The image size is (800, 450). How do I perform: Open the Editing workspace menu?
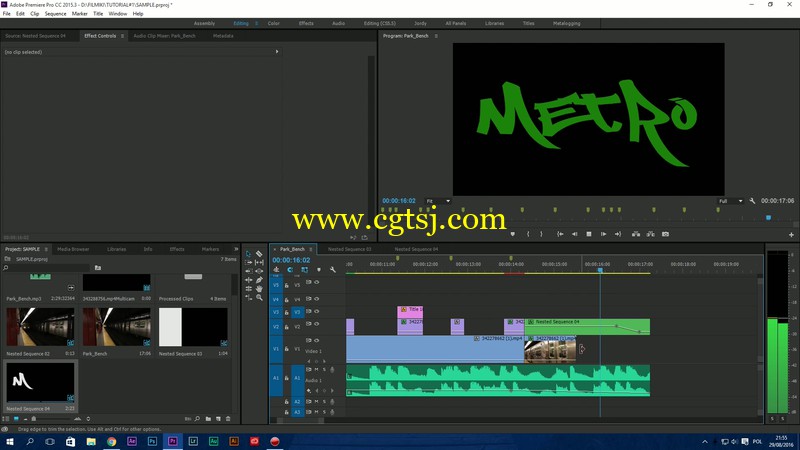coord(257,23)
